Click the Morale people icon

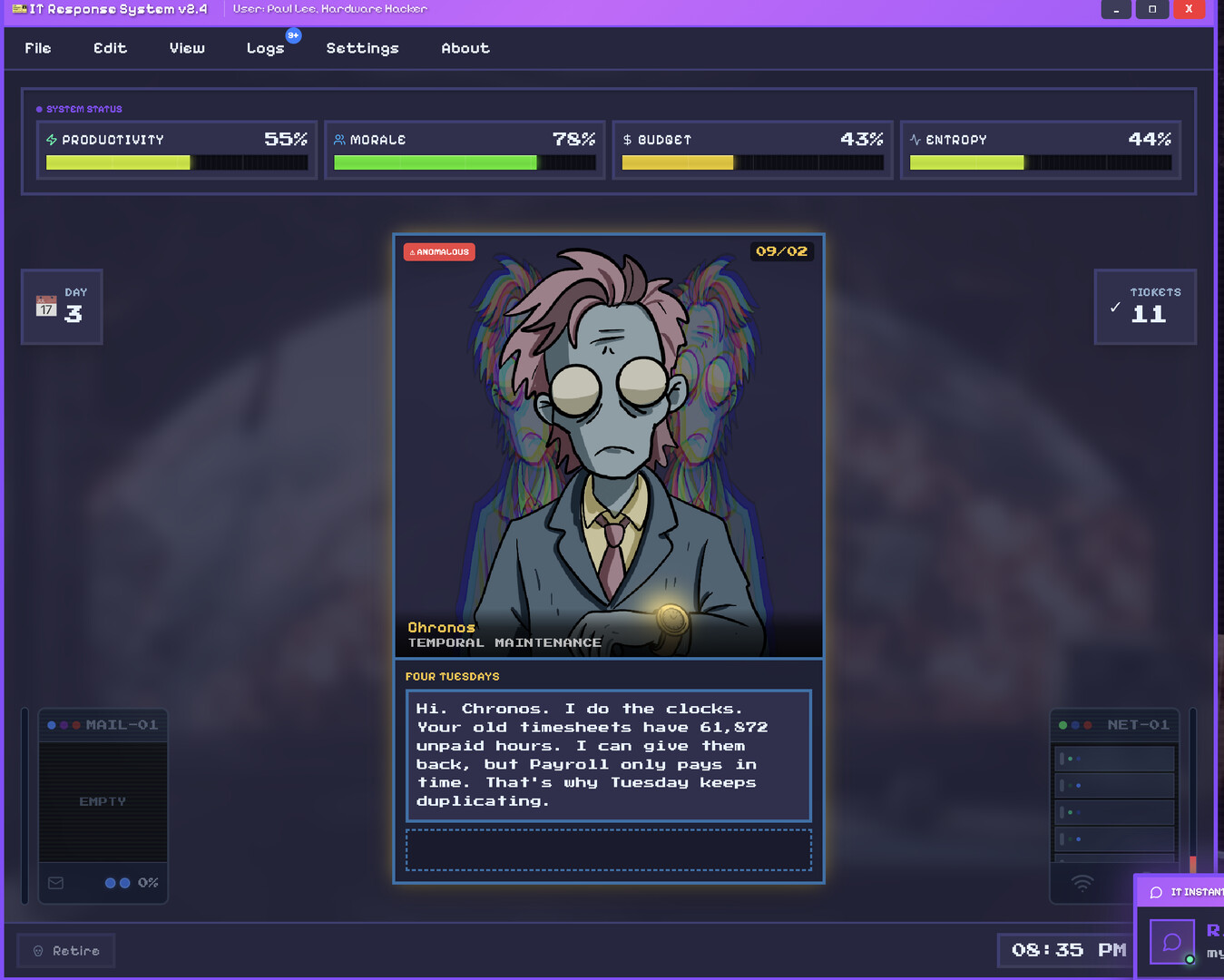click(x=339, y=140)
